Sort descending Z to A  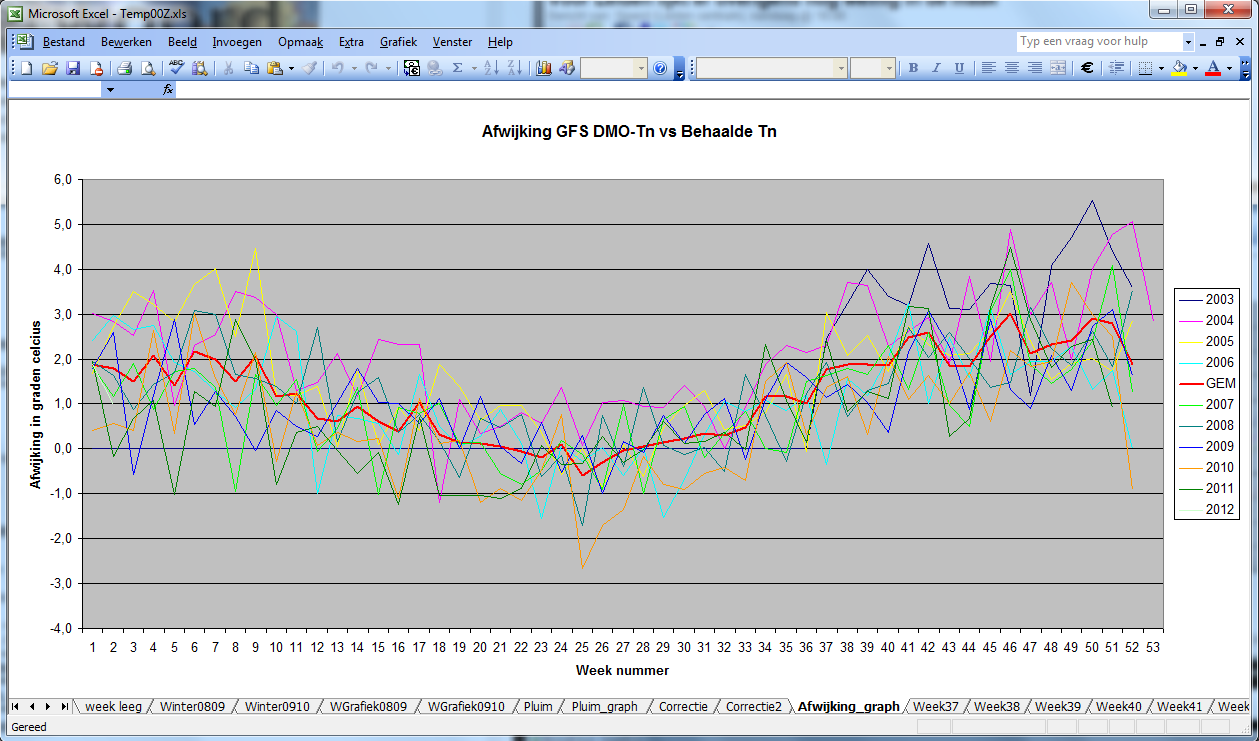click(514, 68)
